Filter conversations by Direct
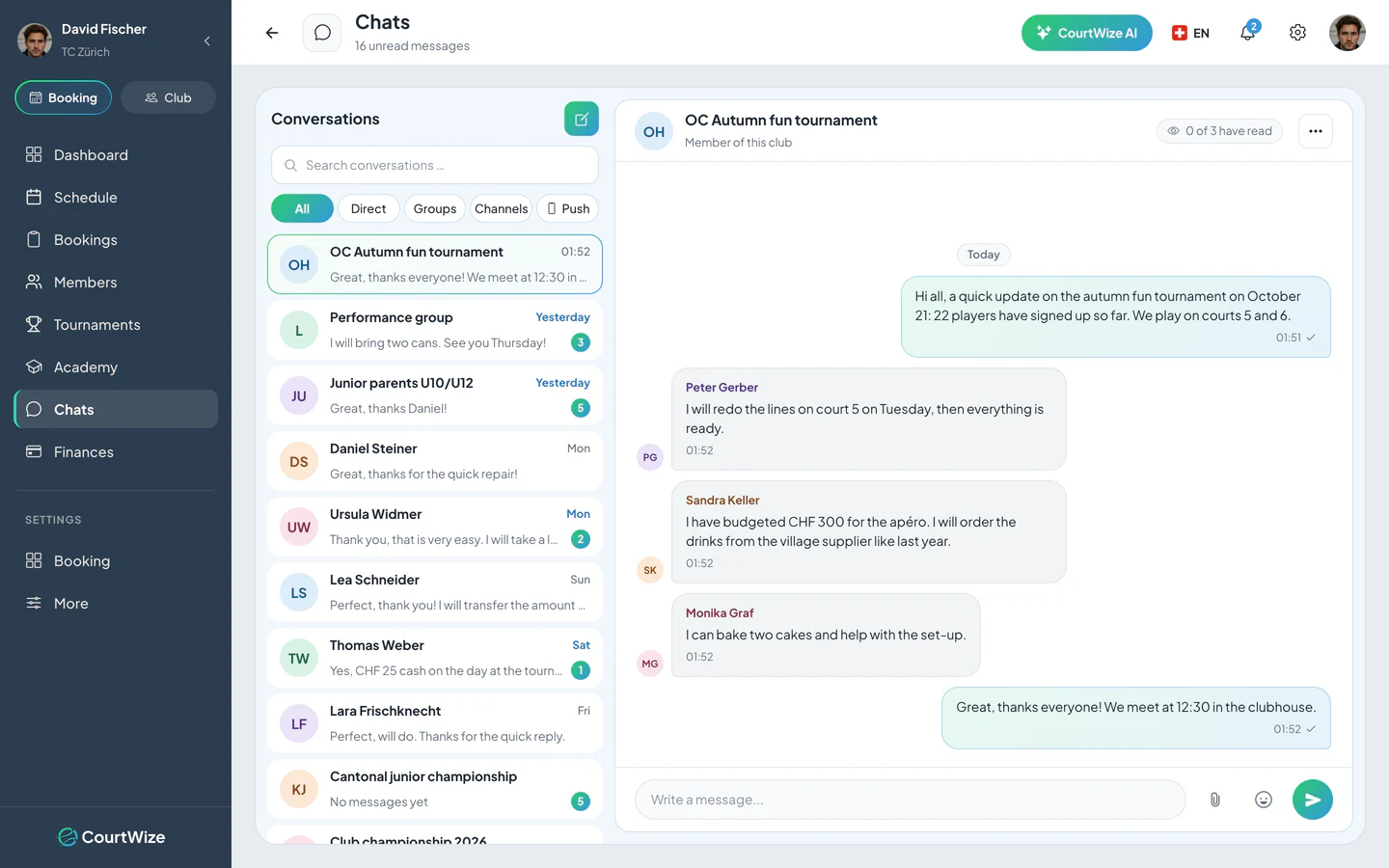Screen dimensions: 1389x868 368,208
